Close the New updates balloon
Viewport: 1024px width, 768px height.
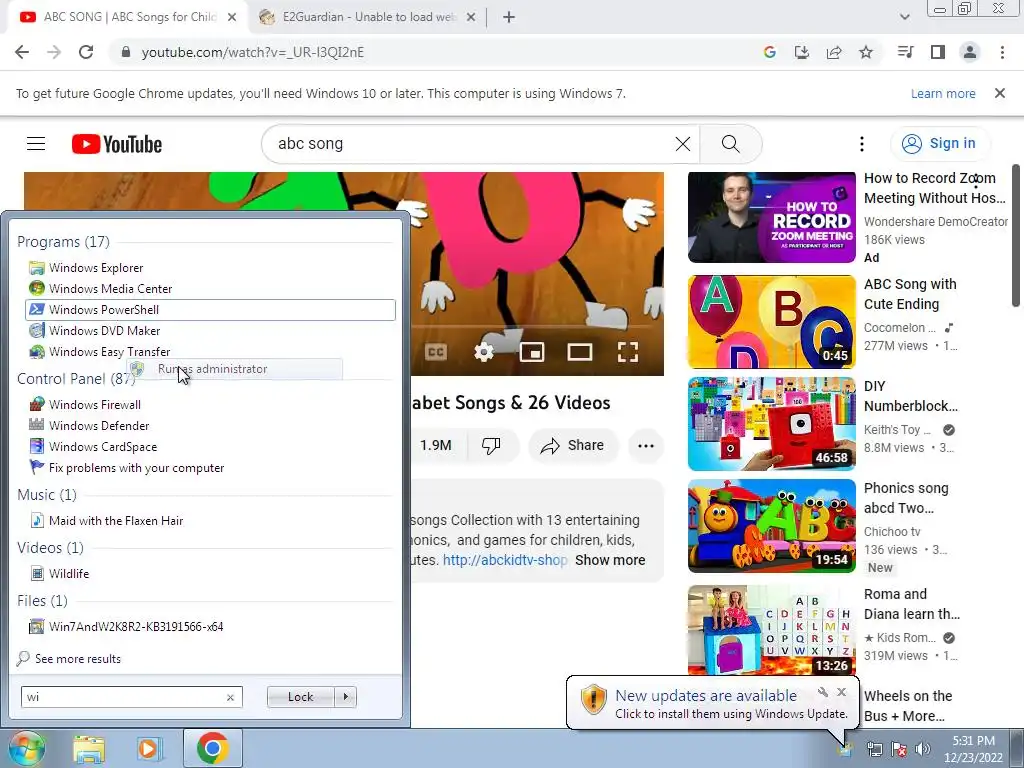point(842,692)
